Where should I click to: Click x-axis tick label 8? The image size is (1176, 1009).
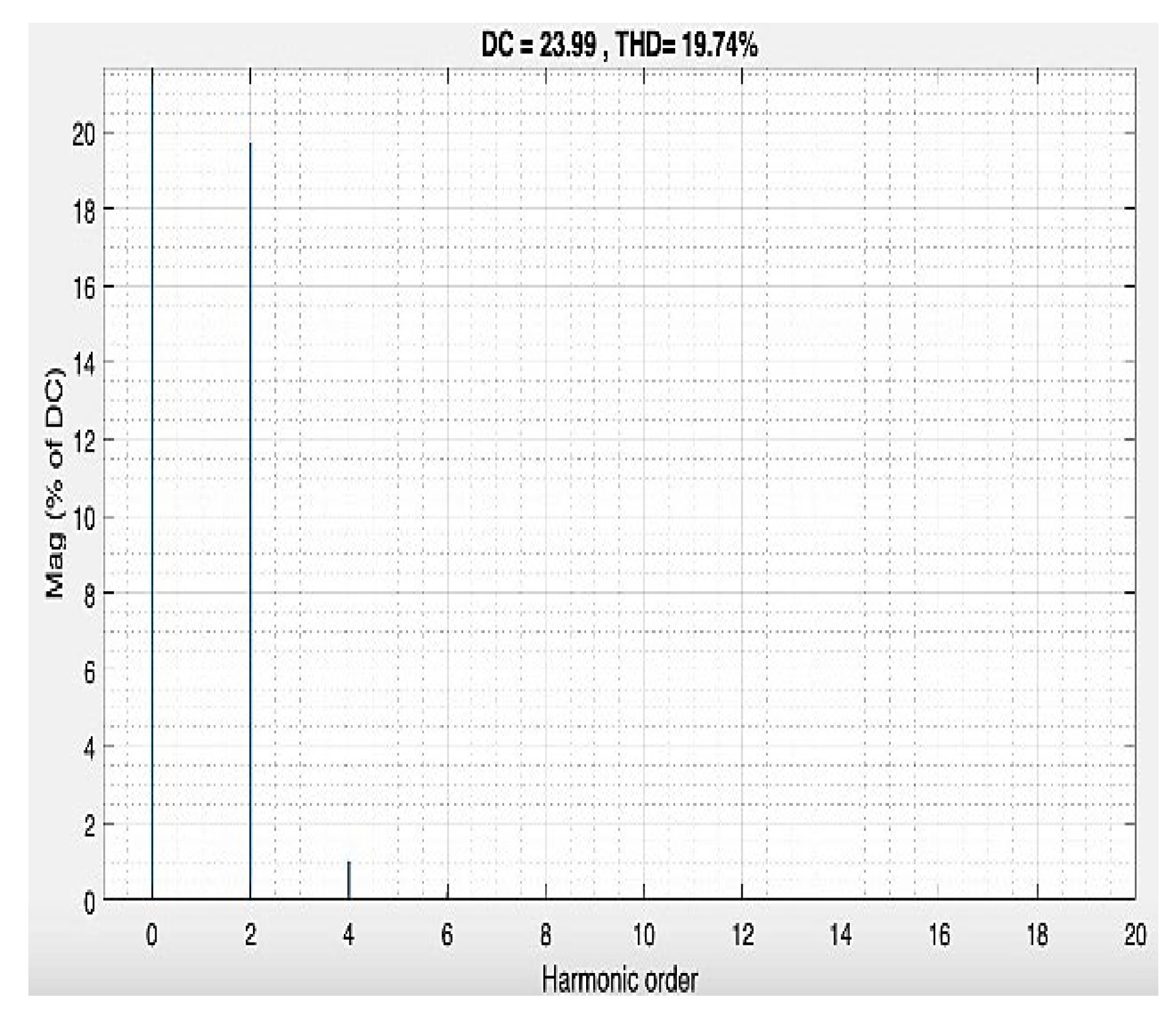[546, 935]
